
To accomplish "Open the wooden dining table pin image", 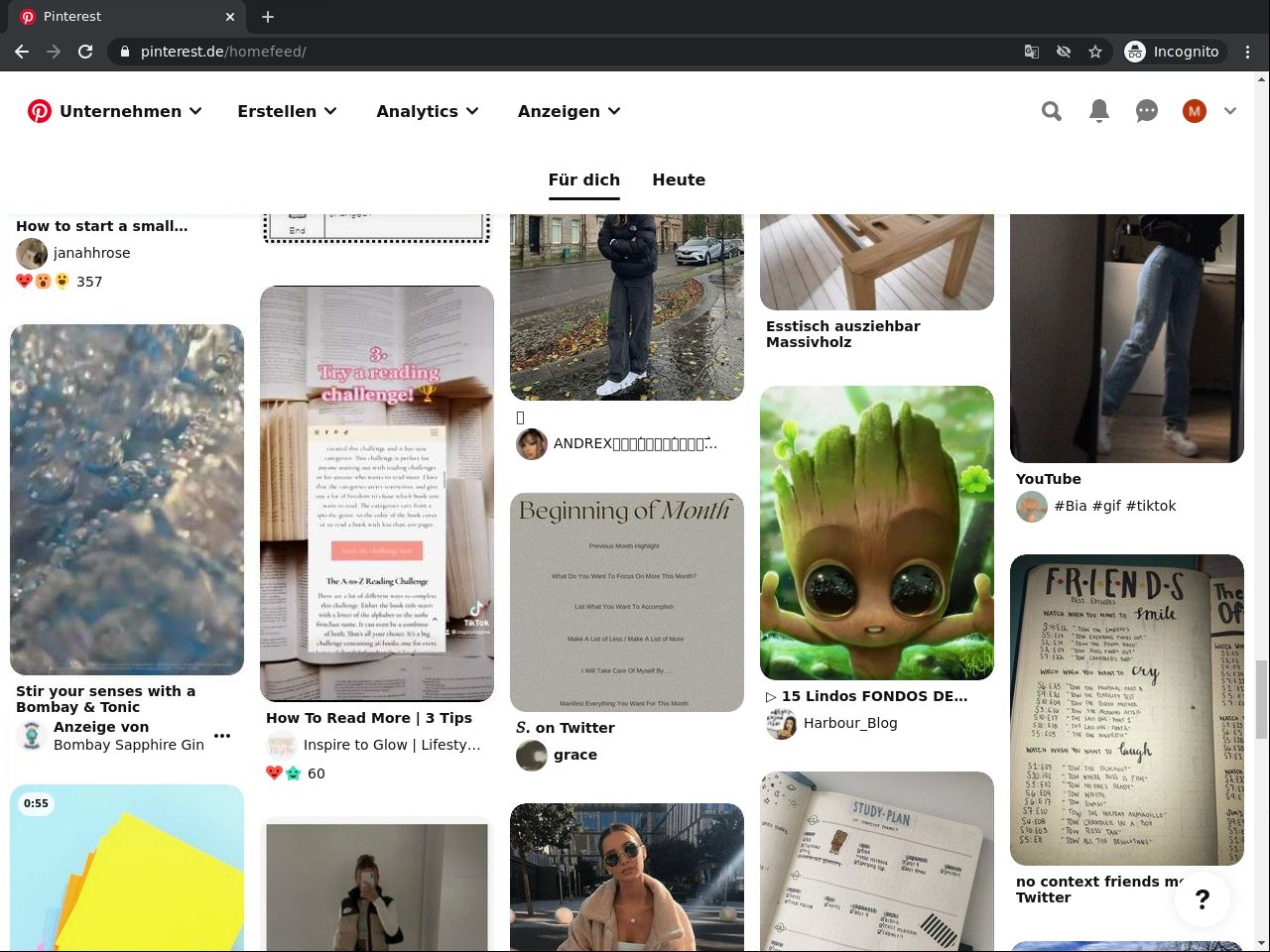I will point(877,262).
